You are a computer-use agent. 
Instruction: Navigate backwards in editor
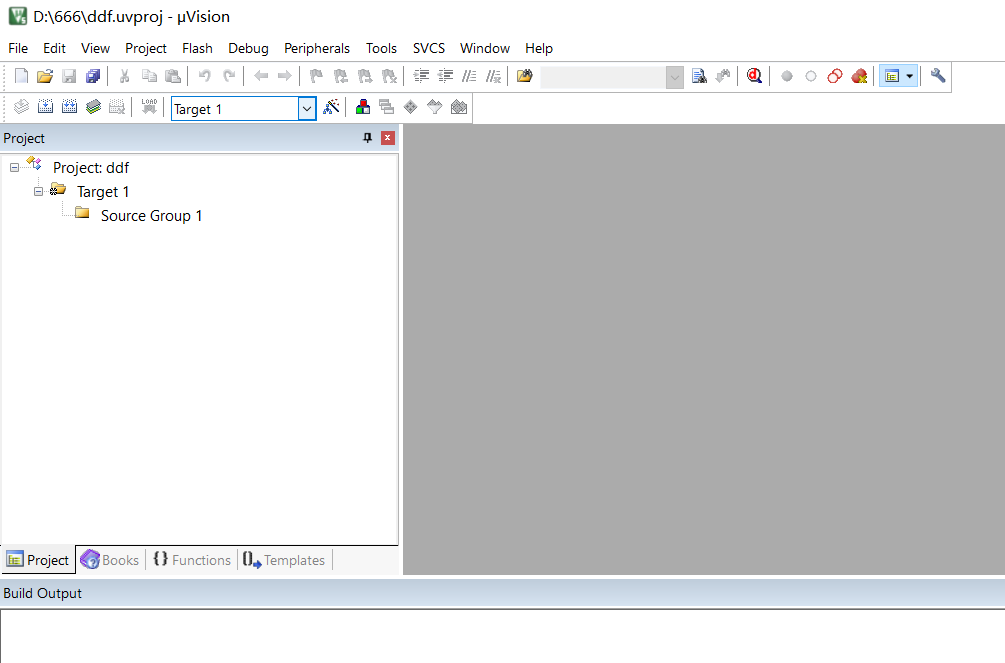coord(261,76)
